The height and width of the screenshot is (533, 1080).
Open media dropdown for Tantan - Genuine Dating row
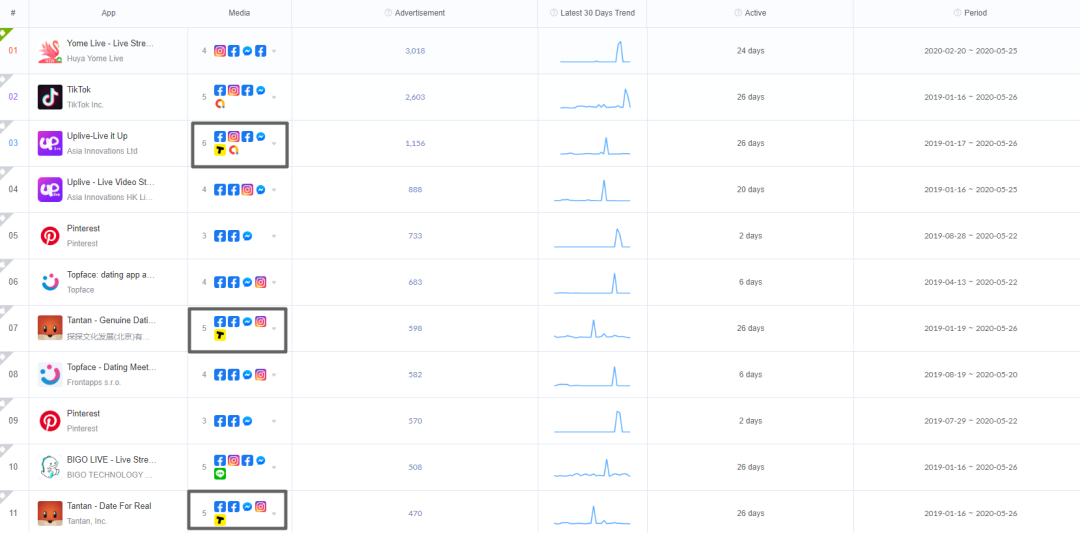pyautogui.click(x=274, y=328)
